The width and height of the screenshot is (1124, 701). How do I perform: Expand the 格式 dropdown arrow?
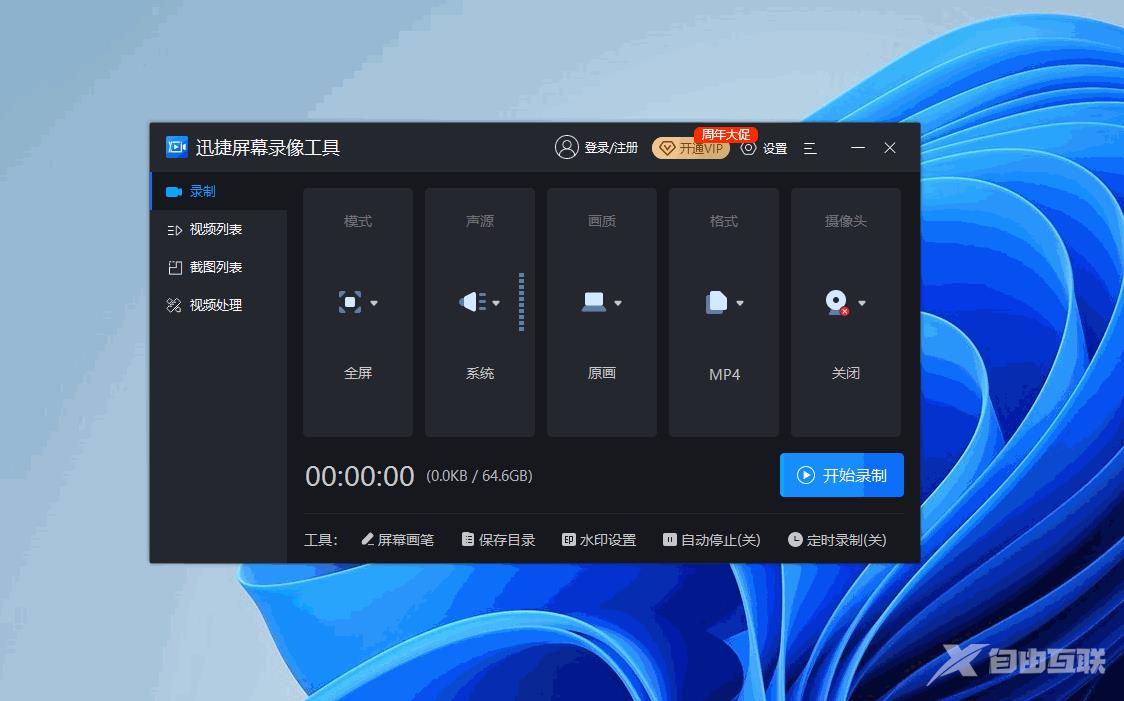[740, 303]
